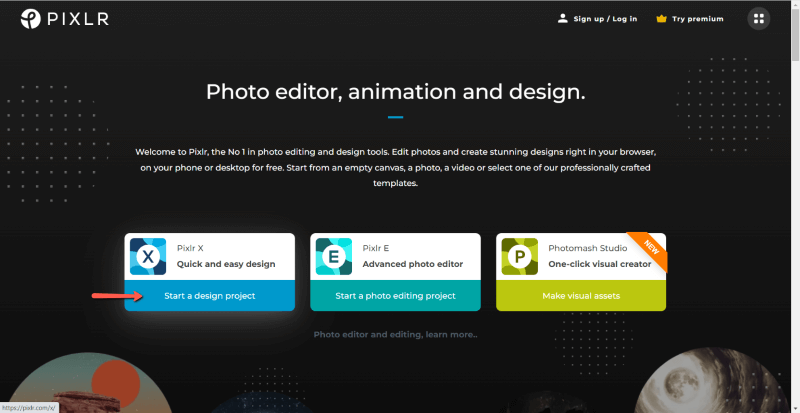
Task: Click the premium crown icon
Action: pyautogui.click(x=662, y=19)
